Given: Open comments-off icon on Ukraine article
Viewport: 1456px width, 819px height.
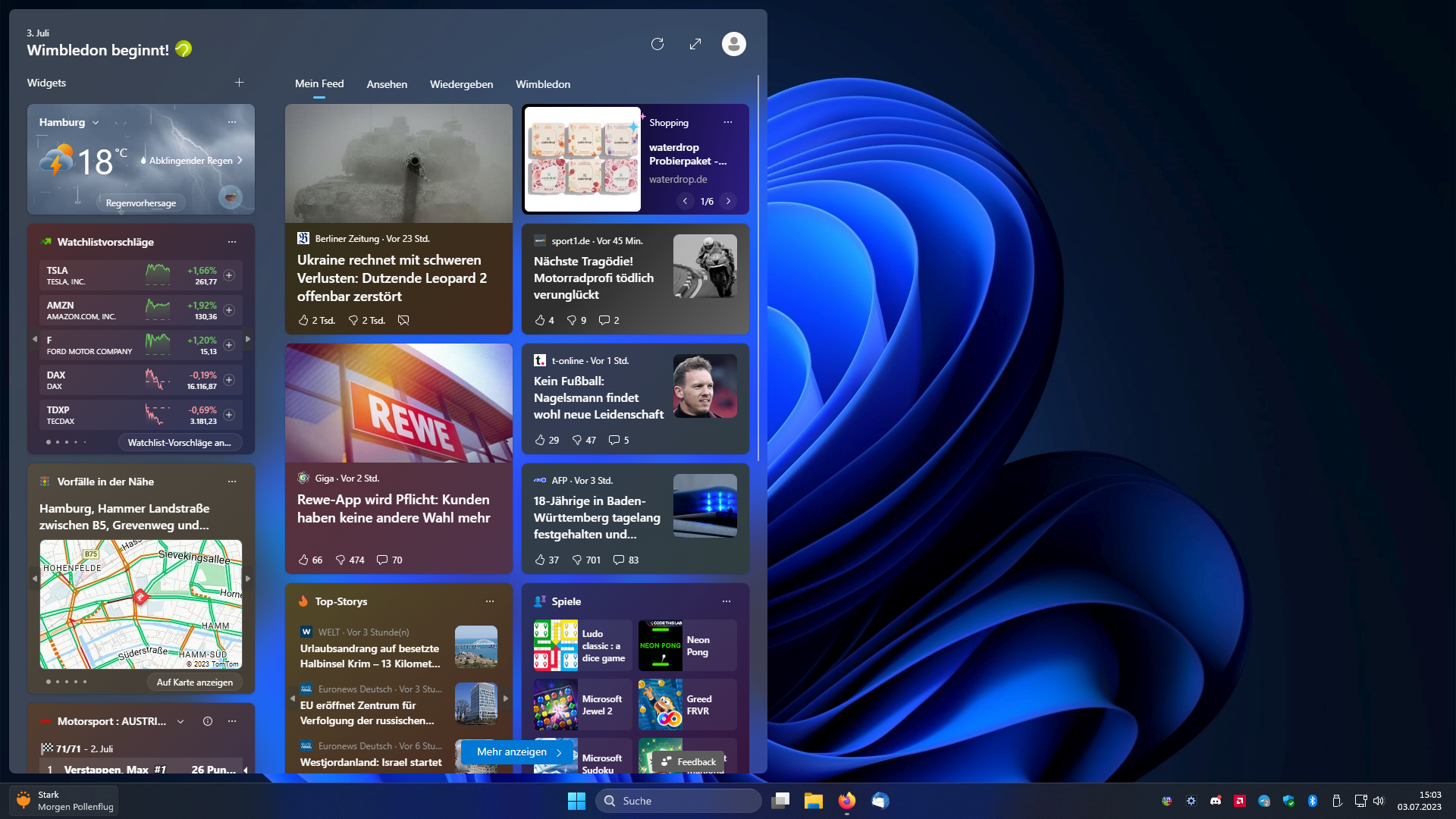Looking at the screenshot, I should coord(403,321).
